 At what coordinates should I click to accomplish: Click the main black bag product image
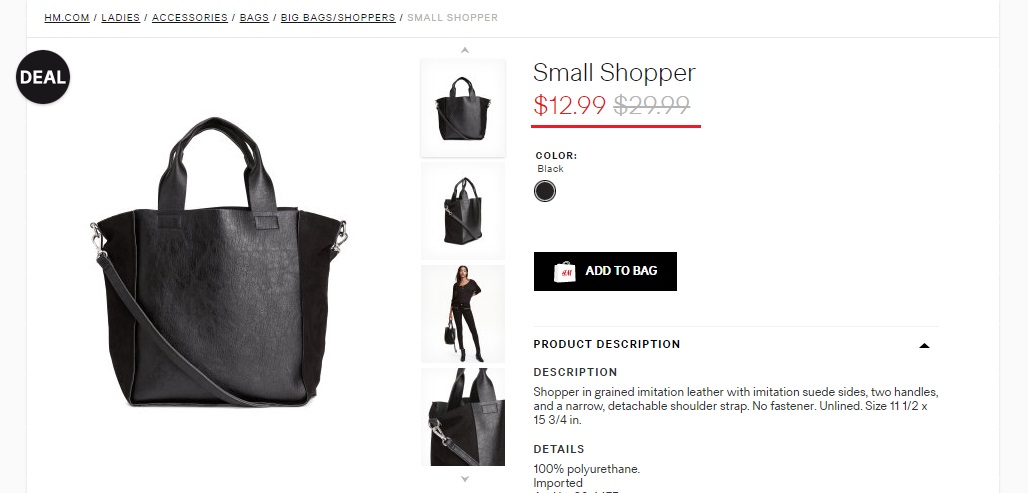pyautogui.click(x=219, y=262)
